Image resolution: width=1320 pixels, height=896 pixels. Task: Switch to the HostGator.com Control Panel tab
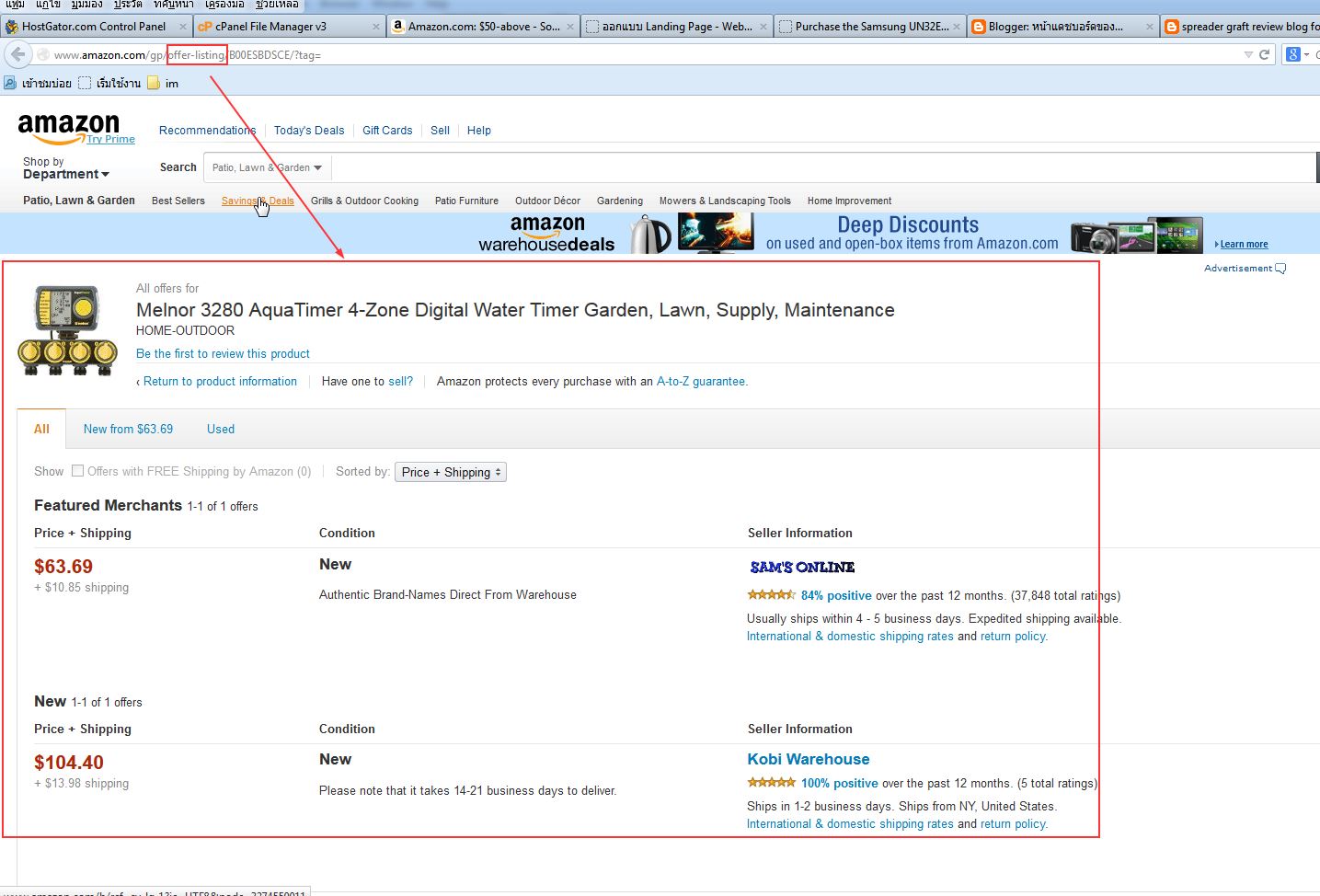pyautogui.click(x=94, y=27)
